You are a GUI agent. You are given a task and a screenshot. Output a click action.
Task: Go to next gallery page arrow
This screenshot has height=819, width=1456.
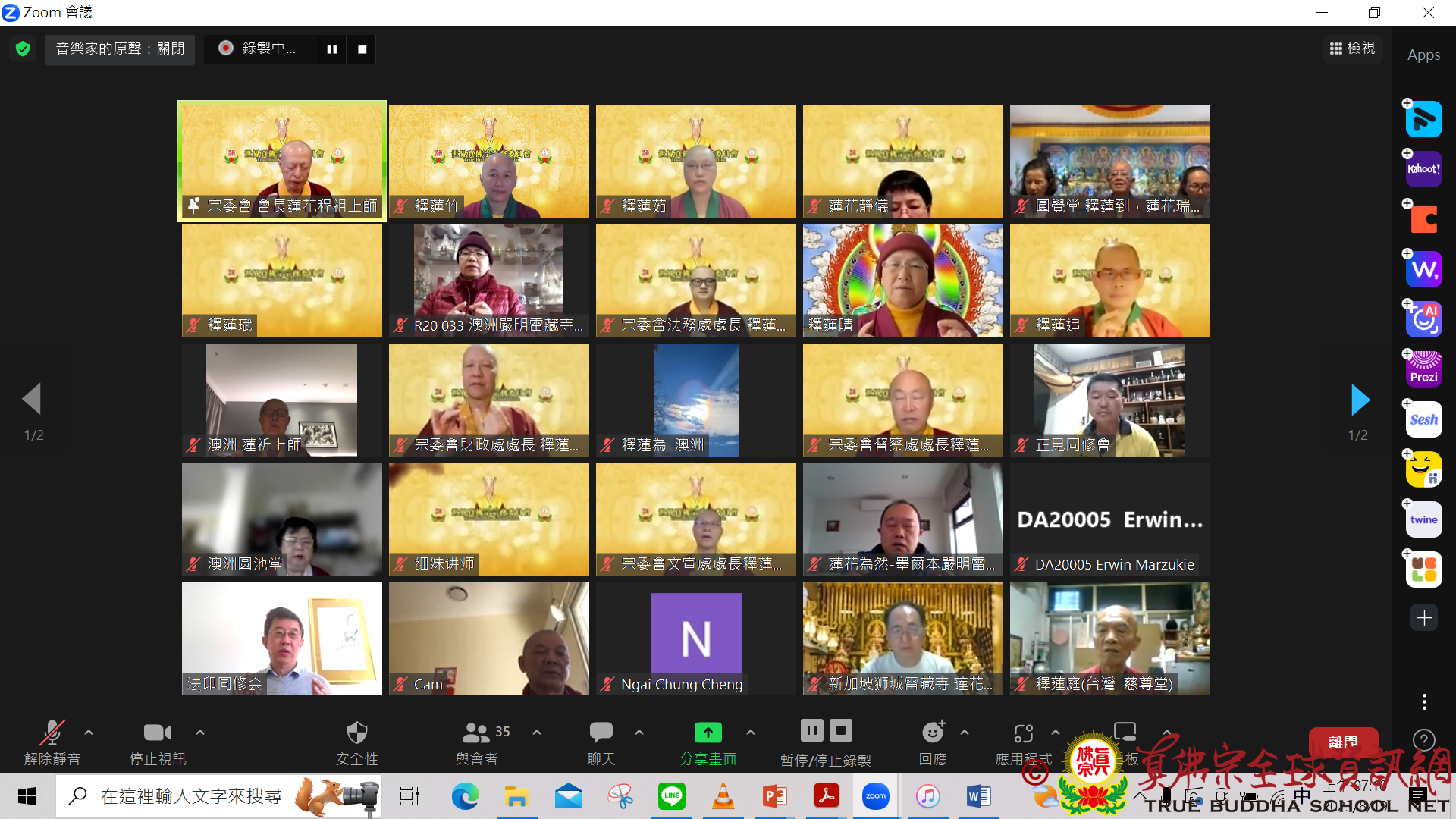click(1360, 400)
